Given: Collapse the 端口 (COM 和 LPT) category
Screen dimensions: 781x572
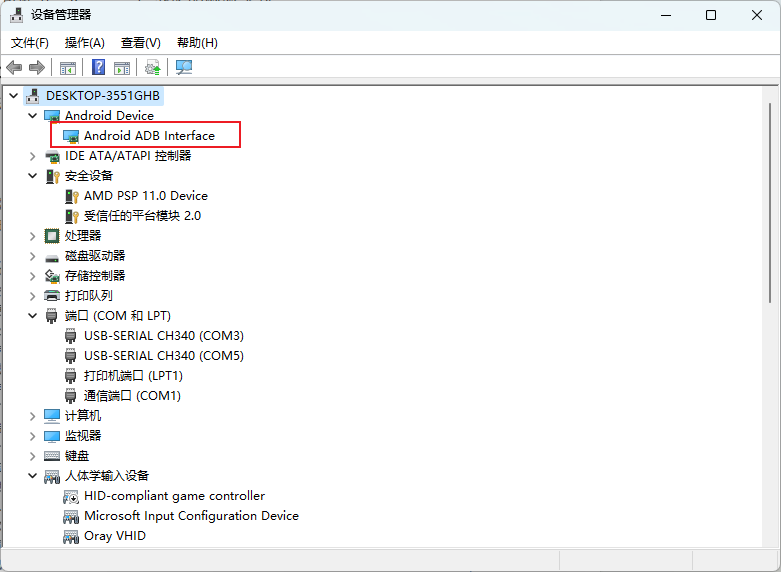Looking at the screenshot, I should pyautogui.click(x=33, y=316).
